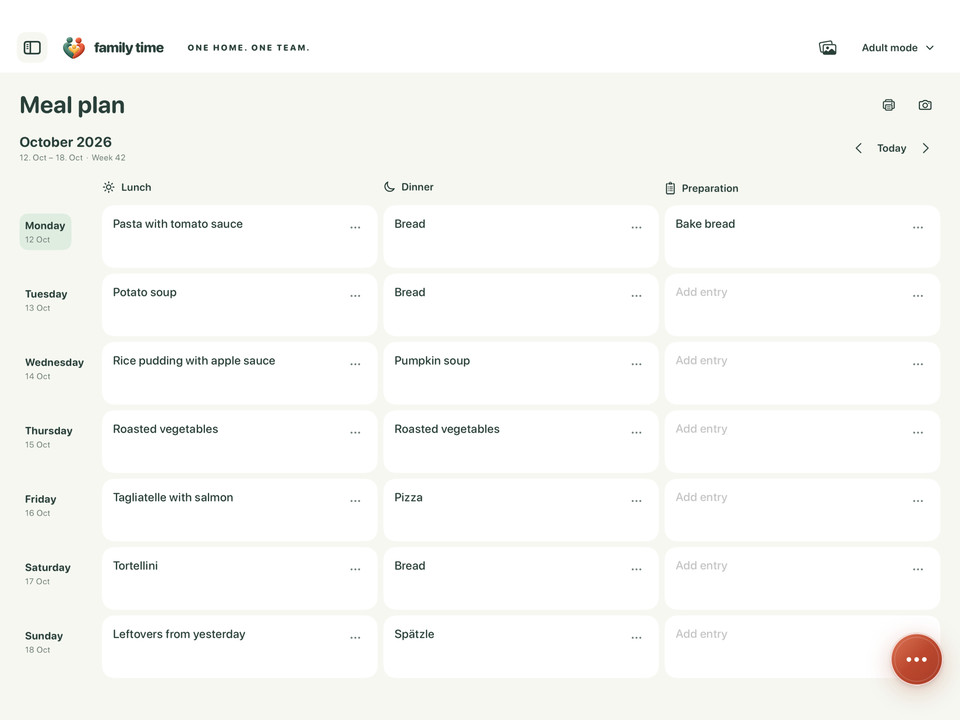Click the Dinner moon icon
This screenshot has width=960, height=720.
pos(389,187)
